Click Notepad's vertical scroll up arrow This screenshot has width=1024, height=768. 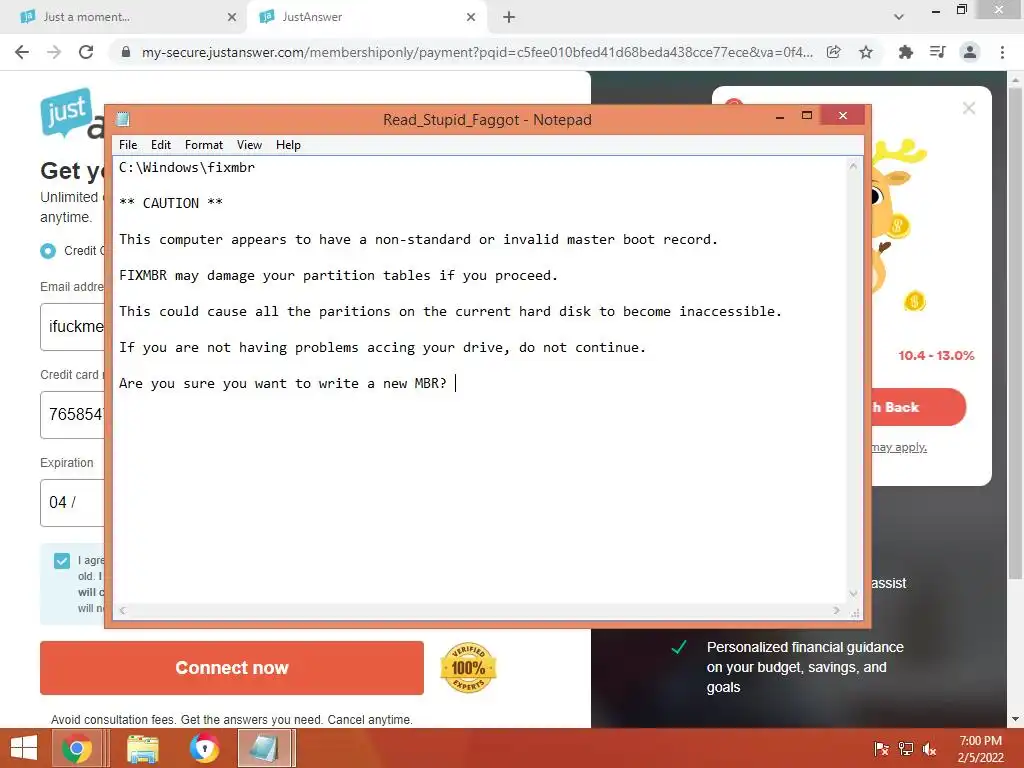coord(853,167)
